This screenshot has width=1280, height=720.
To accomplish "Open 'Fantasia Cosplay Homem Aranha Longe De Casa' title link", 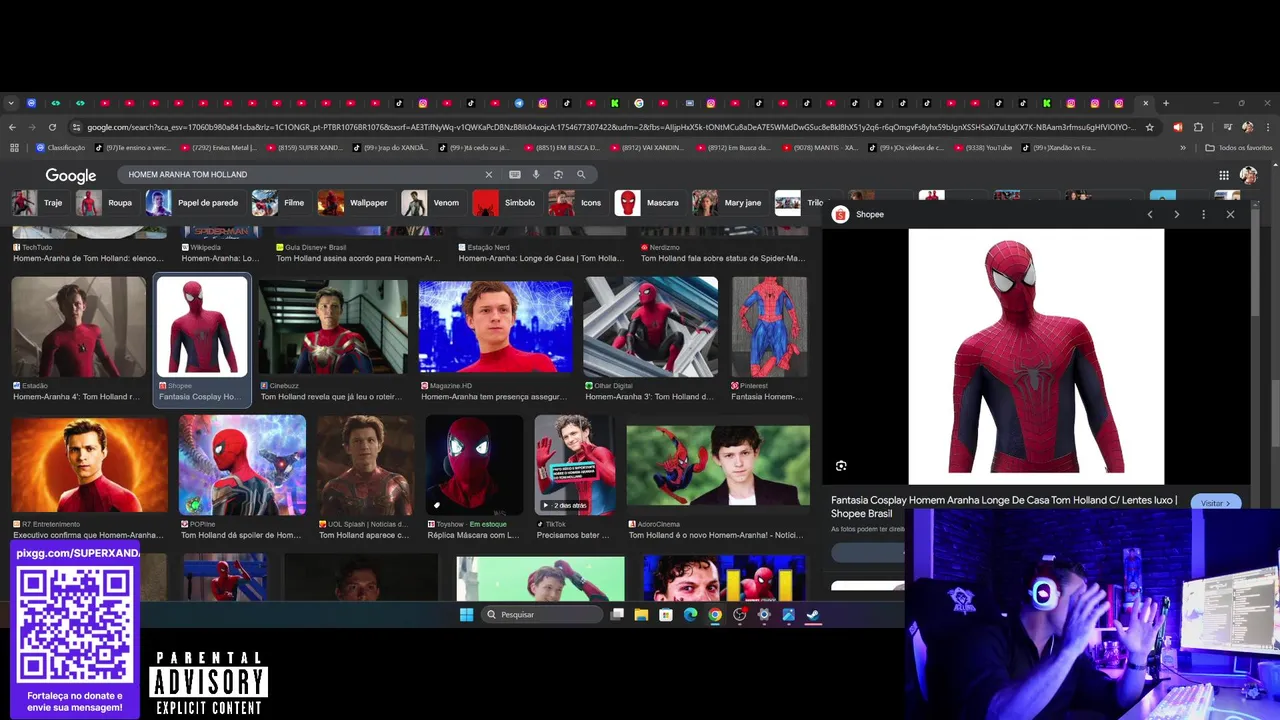I will [x=1004, y=507].
